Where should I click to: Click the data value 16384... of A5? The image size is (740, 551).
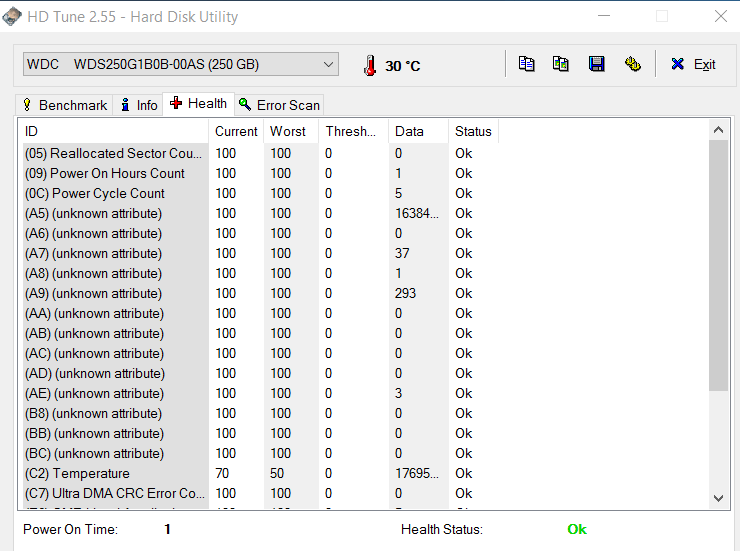click(417, 213)
